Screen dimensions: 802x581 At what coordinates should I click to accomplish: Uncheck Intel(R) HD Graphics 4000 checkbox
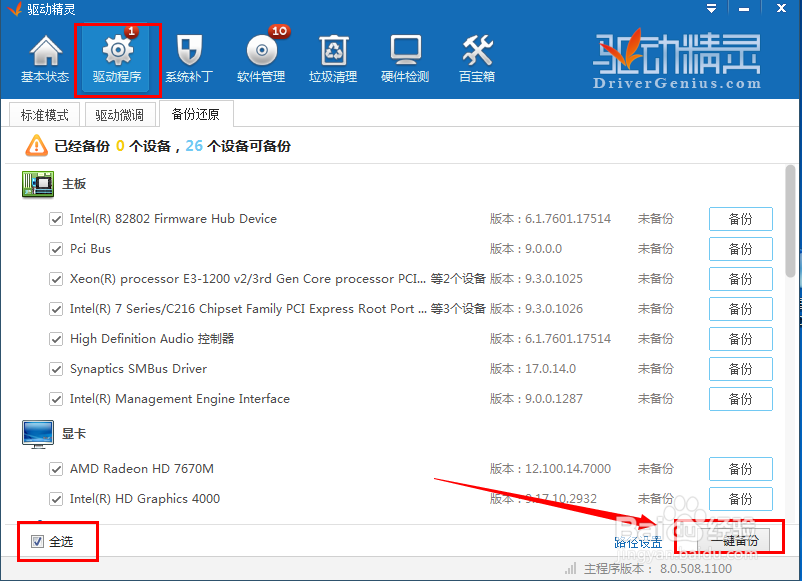56,499
